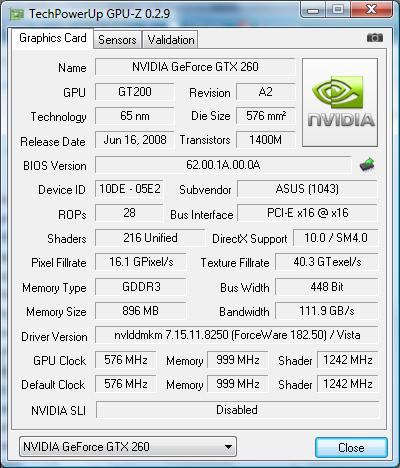Click the NVIDIA logo image

340,102
